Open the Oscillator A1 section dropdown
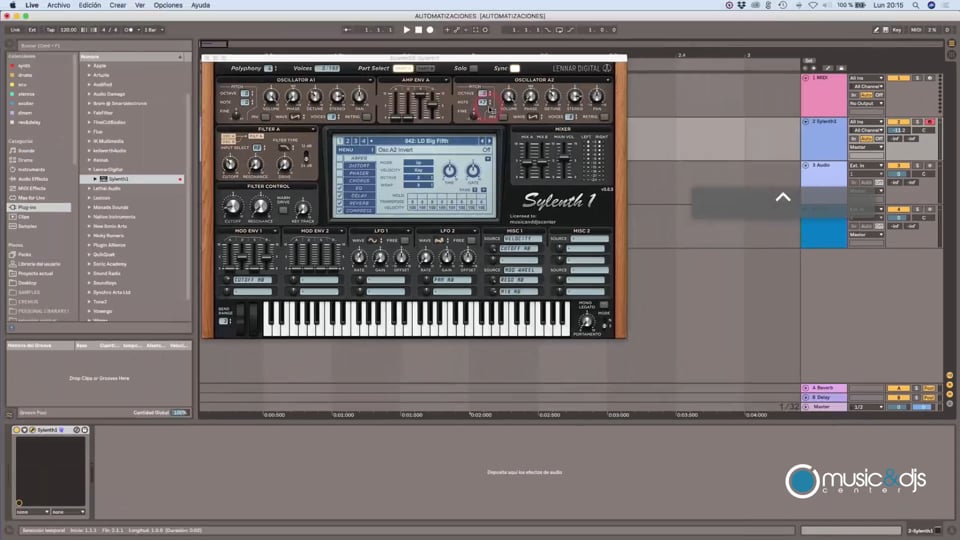The height and width of the screenshot is (540, 960). click(x=370, y=80)
